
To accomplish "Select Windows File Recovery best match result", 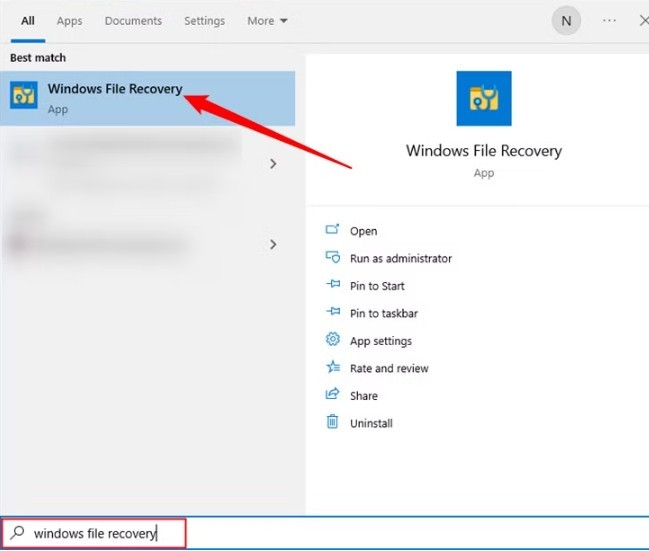I will (x=115, y=97).
